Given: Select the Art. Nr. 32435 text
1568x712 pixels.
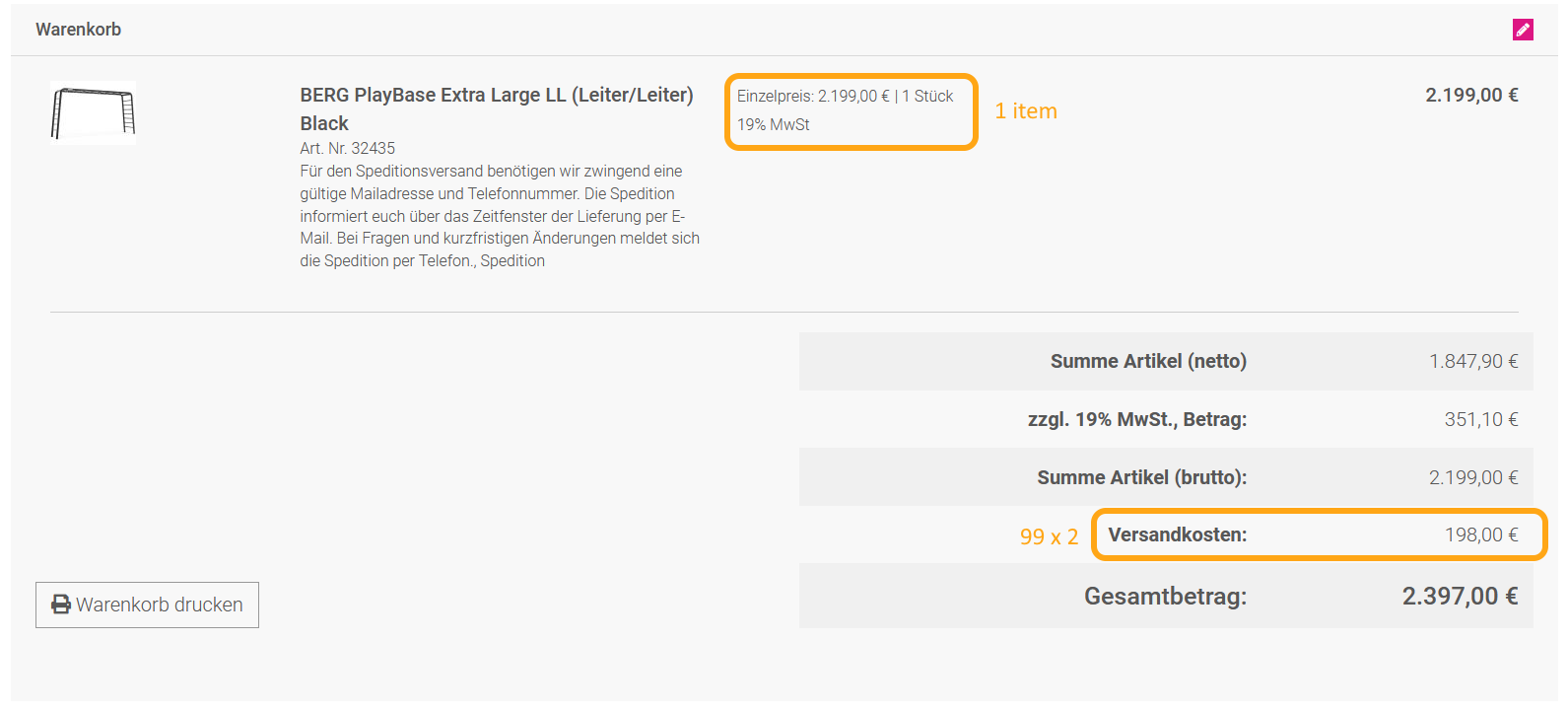Looking at the screenshot, I should coord(347,148).
